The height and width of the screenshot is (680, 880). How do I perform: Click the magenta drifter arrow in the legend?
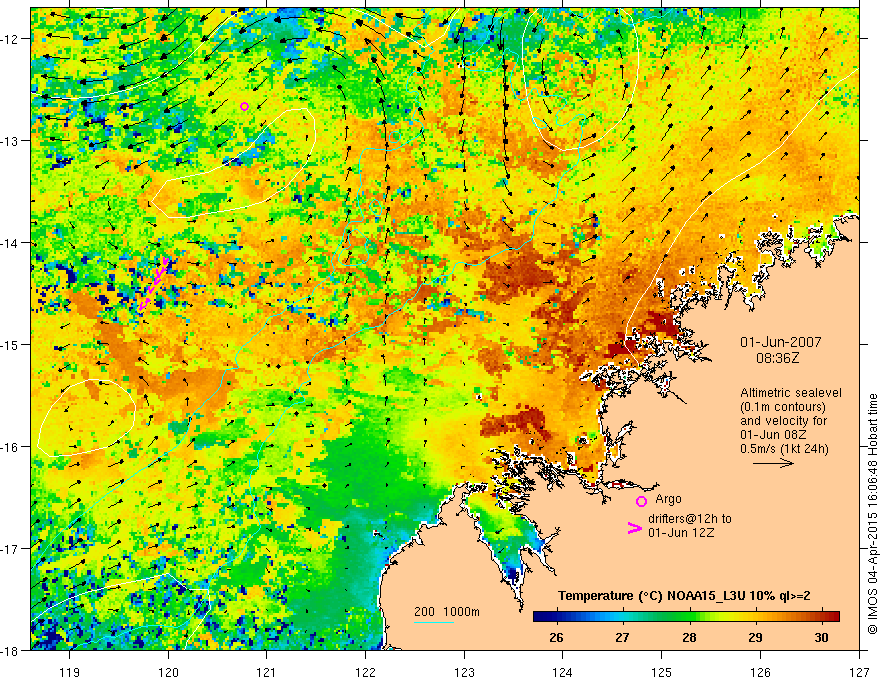[x=635, y=528]
